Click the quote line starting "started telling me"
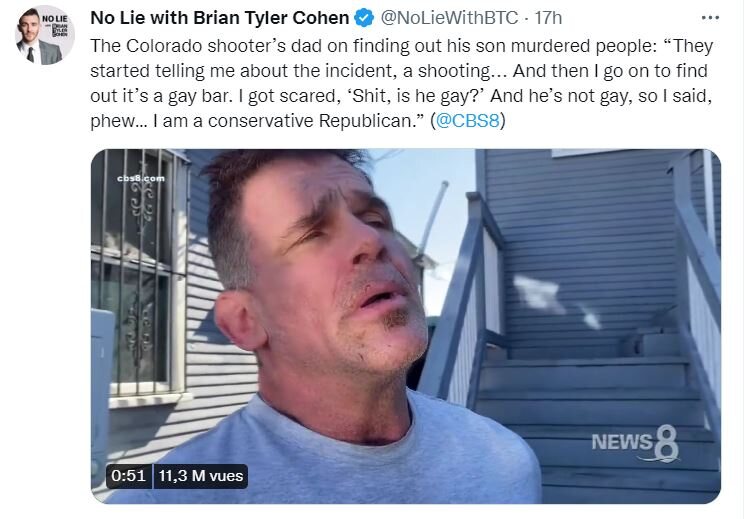Image resolution: width=744 pixels, height=519 pixels. 399,71
